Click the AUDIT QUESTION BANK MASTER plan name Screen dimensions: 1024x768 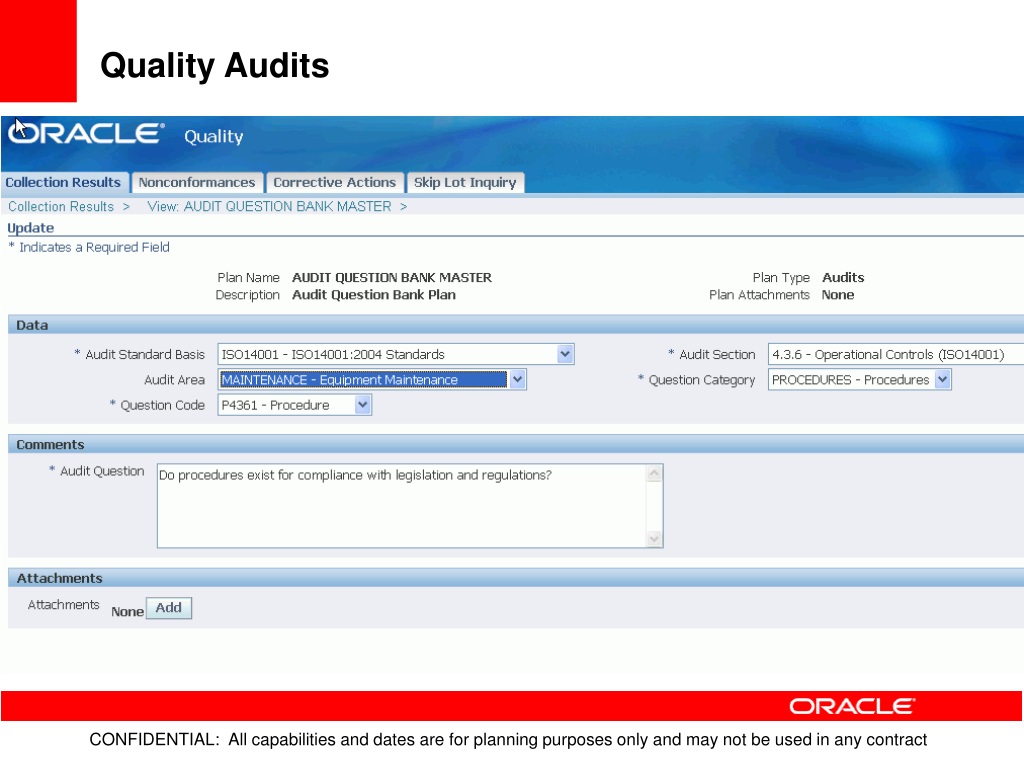click(x=392, y=278)
